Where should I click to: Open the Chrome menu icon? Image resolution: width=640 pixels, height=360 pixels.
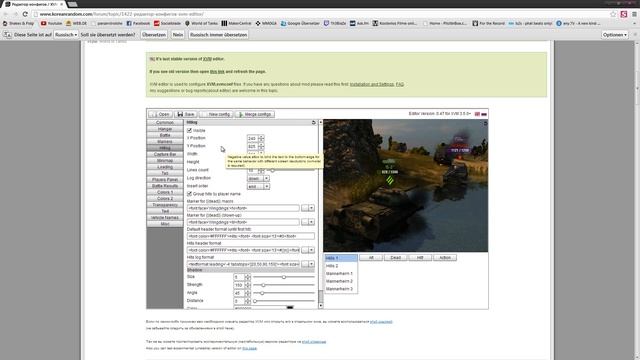pos(634,14)
